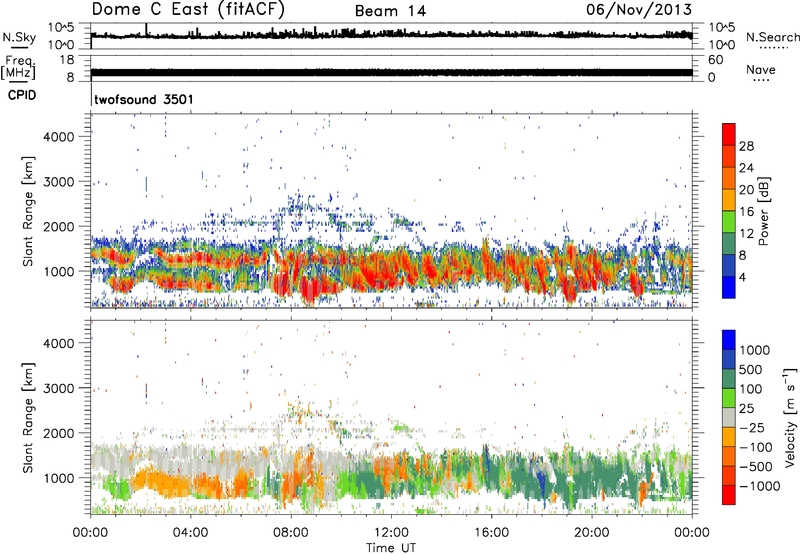
Task: Click the 'N.Search' legend label
Action: coord(772,37)
